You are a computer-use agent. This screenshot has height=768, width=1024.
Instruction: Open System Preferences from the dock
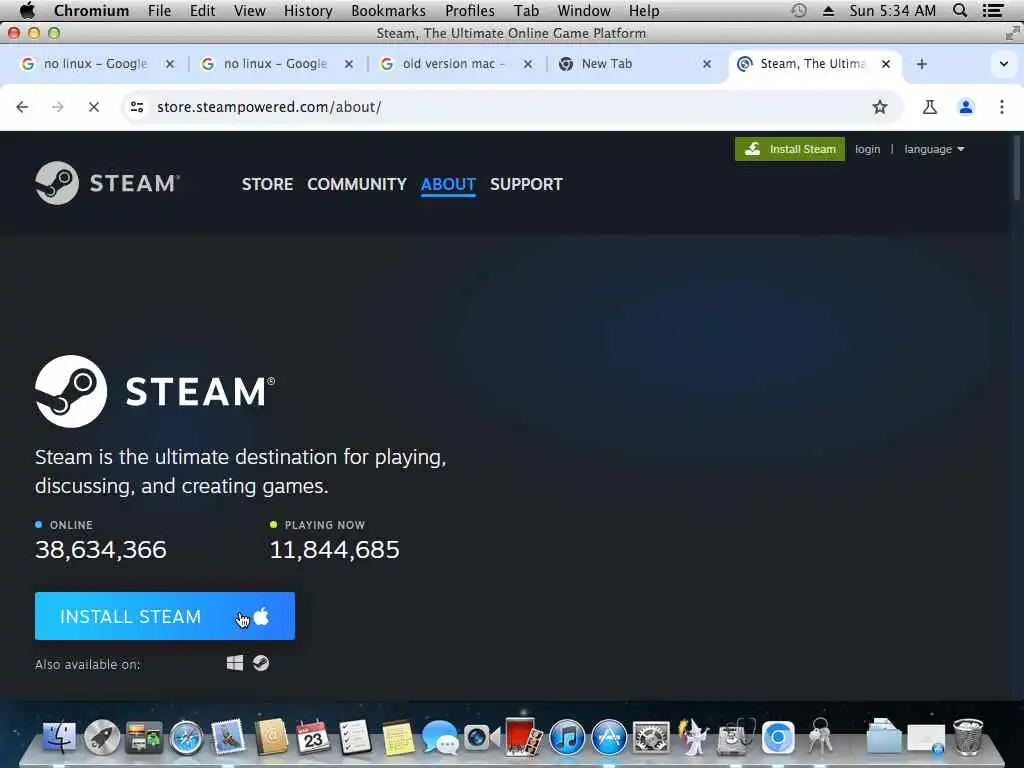click(651, 738)
